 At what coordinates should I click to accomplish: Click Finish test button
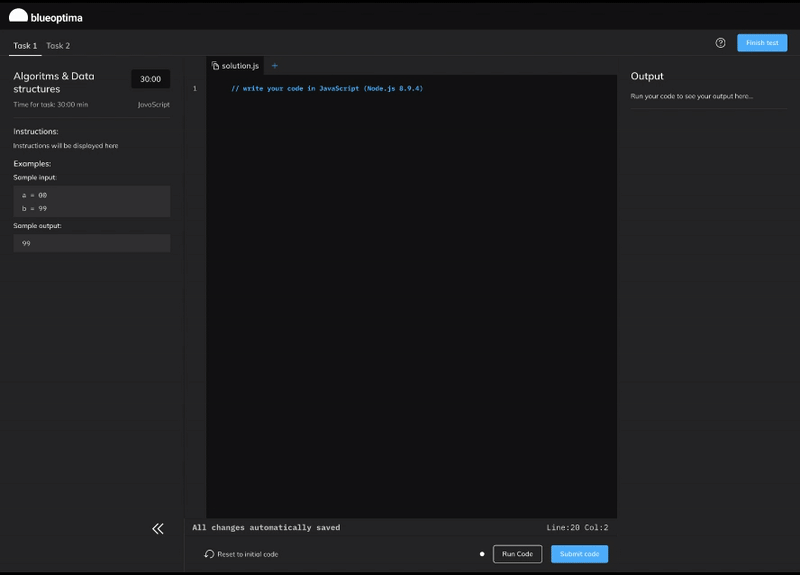[x=762, y=43]
